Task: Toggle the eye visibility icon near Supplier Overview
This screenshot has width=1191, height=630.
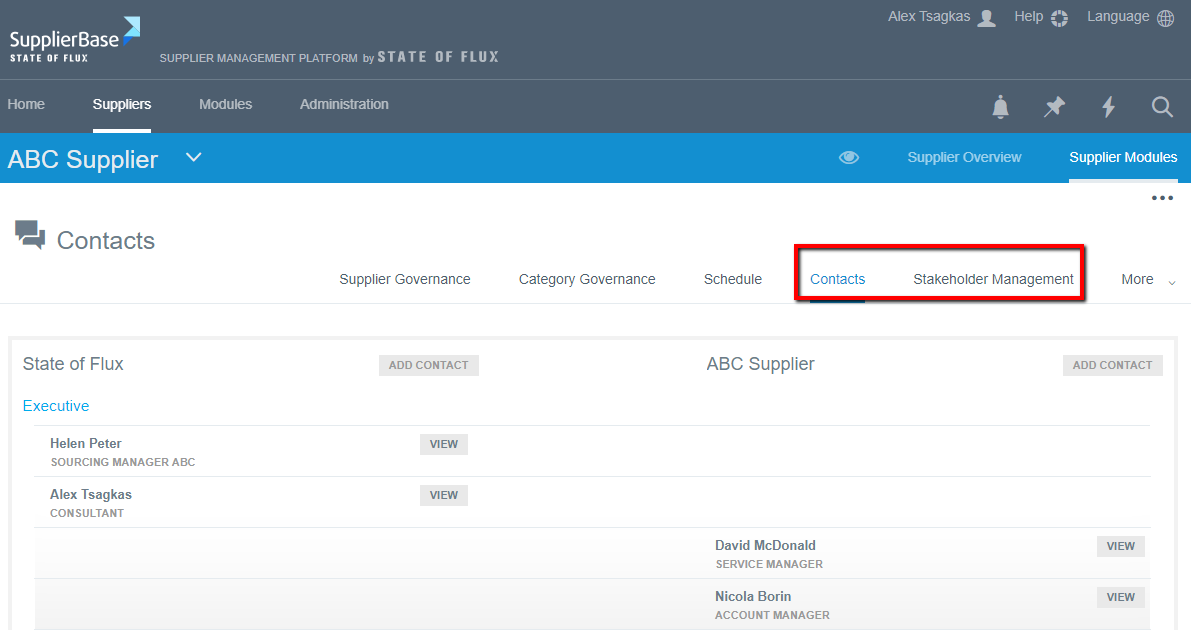Action: [x=849, y=157]
